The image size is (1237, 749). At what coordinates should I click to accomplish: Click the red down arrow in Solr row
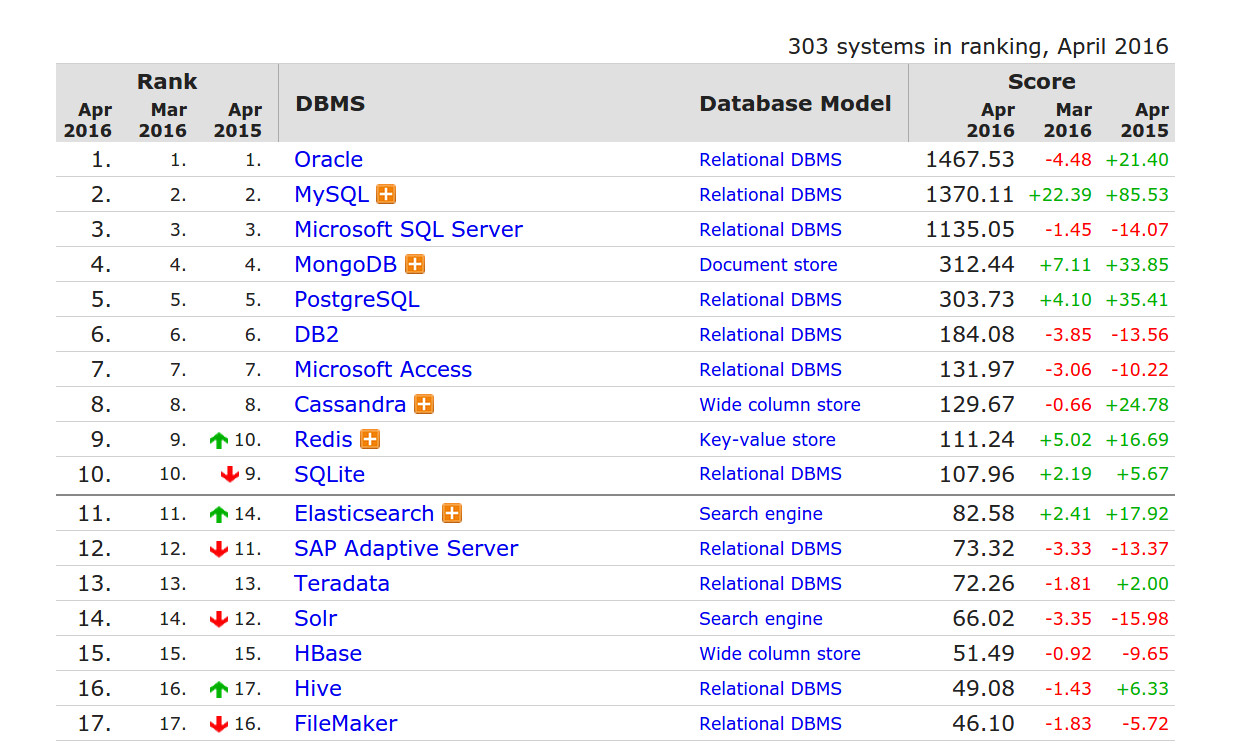[219, 619]
